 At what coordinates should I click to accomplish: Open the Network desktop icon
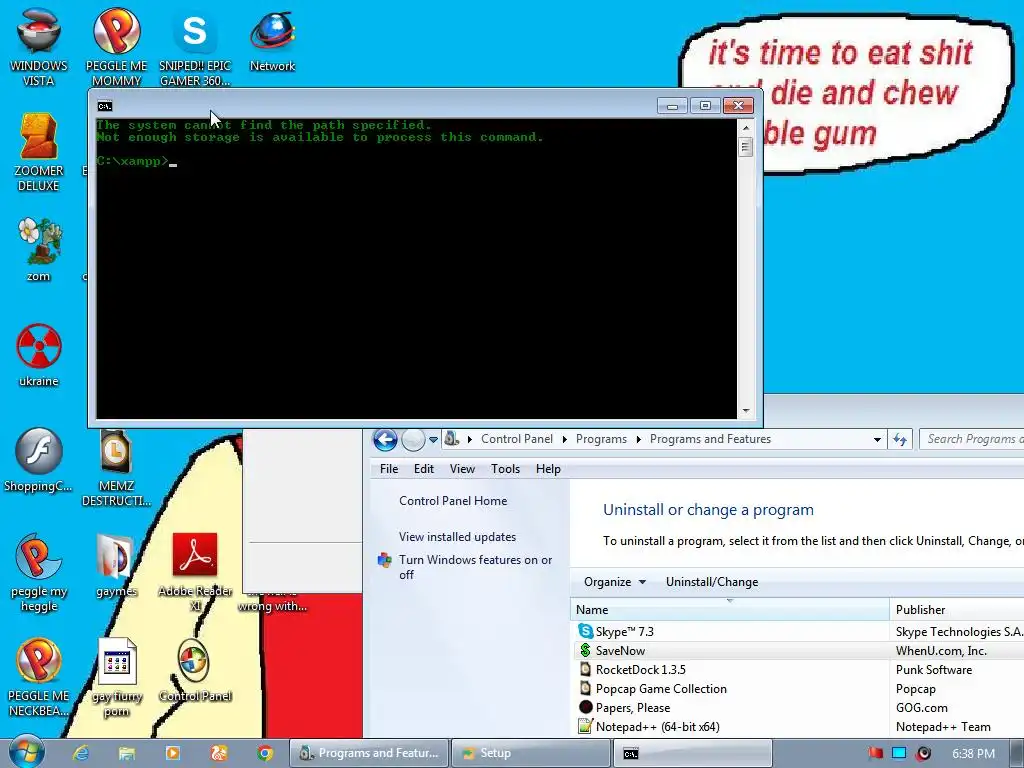pos(272,39)
